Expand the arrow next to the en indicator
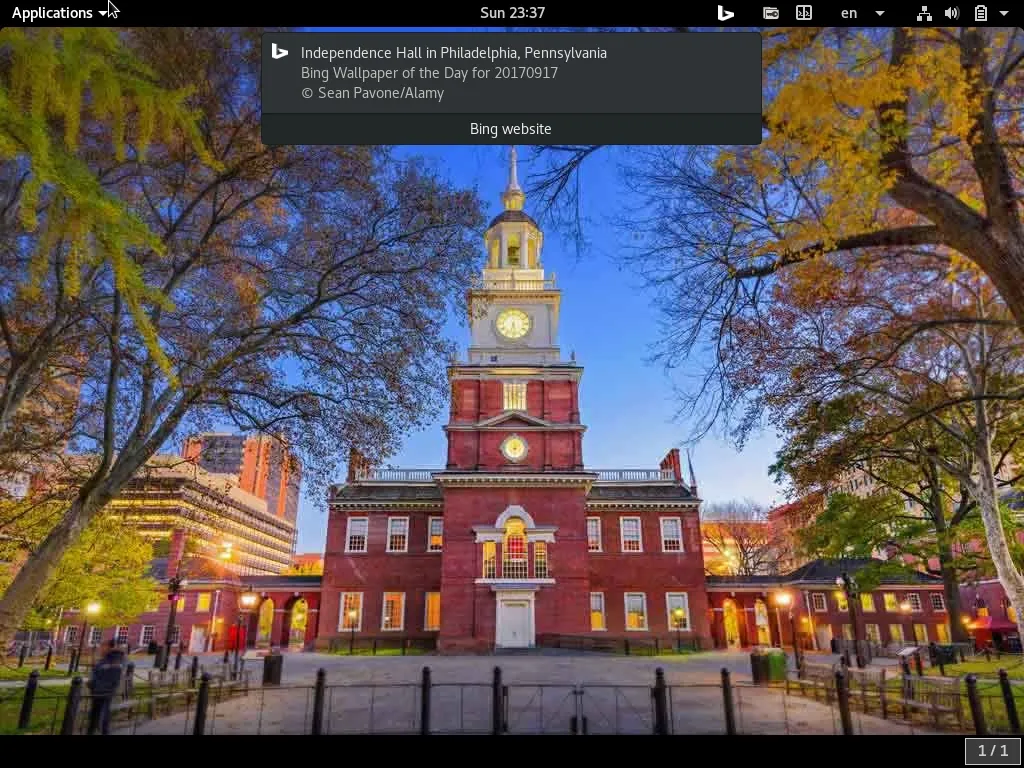This screenshot has width=1024, height=768. (x=880, y=13)
